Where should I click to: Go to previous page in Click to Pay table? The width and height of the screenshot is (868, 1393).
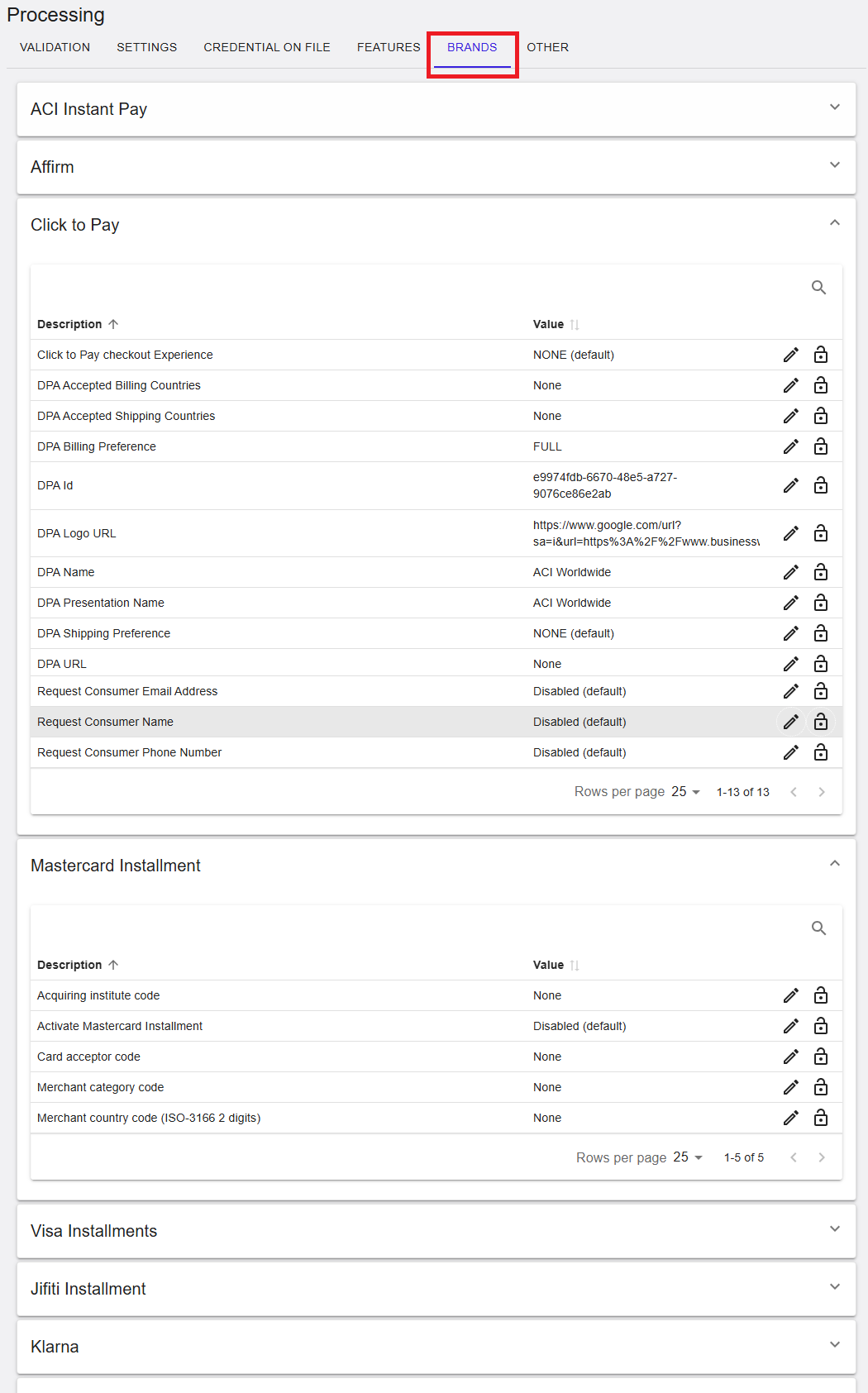(x=794, y=792)
